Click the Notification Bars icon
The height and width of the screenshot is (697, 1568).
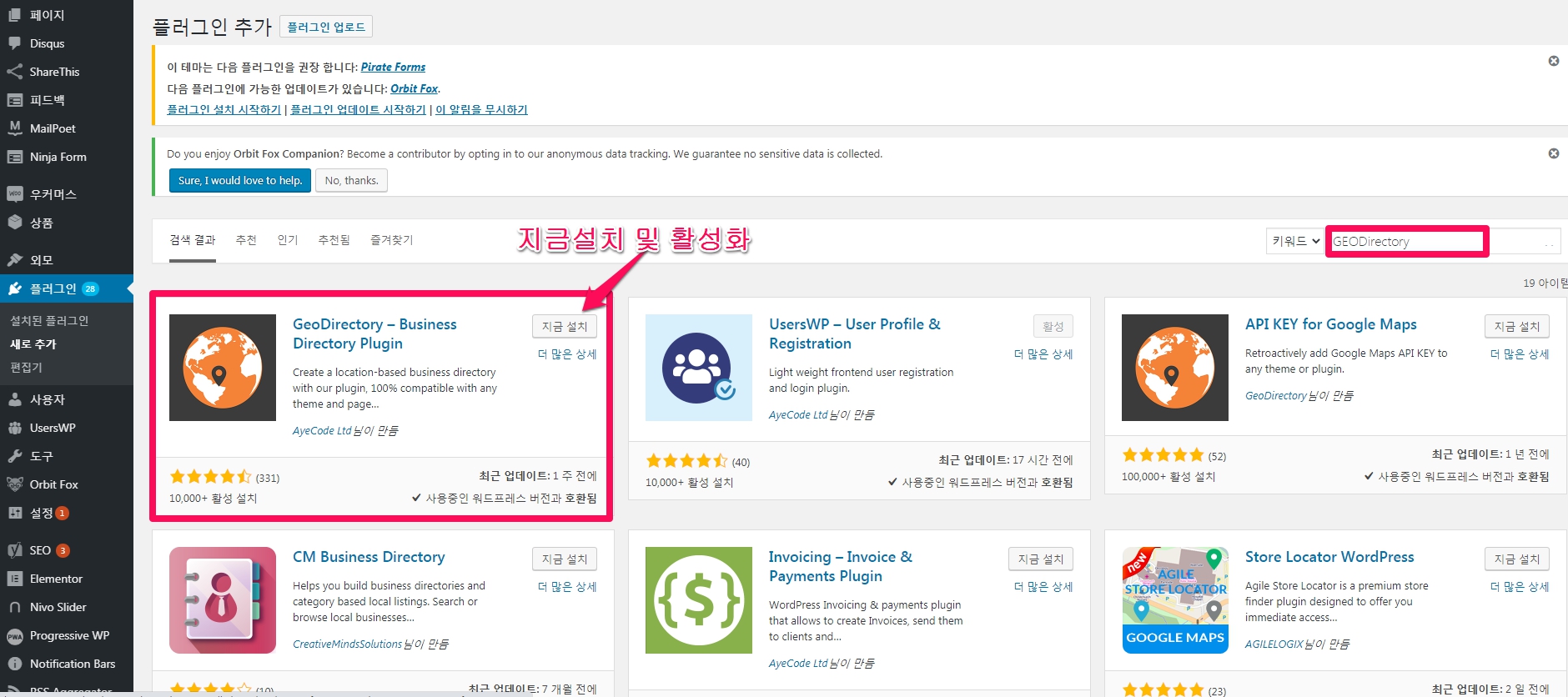14,664
